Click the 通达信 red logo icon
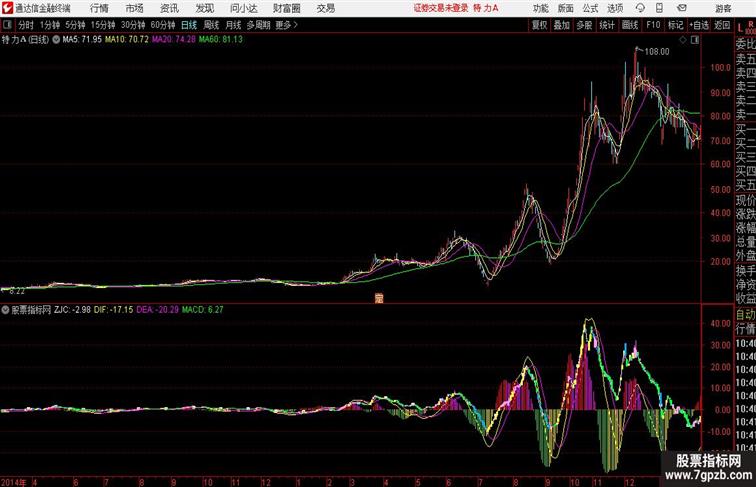This screenshot has width=756, height=487. (x=7, y=8)
